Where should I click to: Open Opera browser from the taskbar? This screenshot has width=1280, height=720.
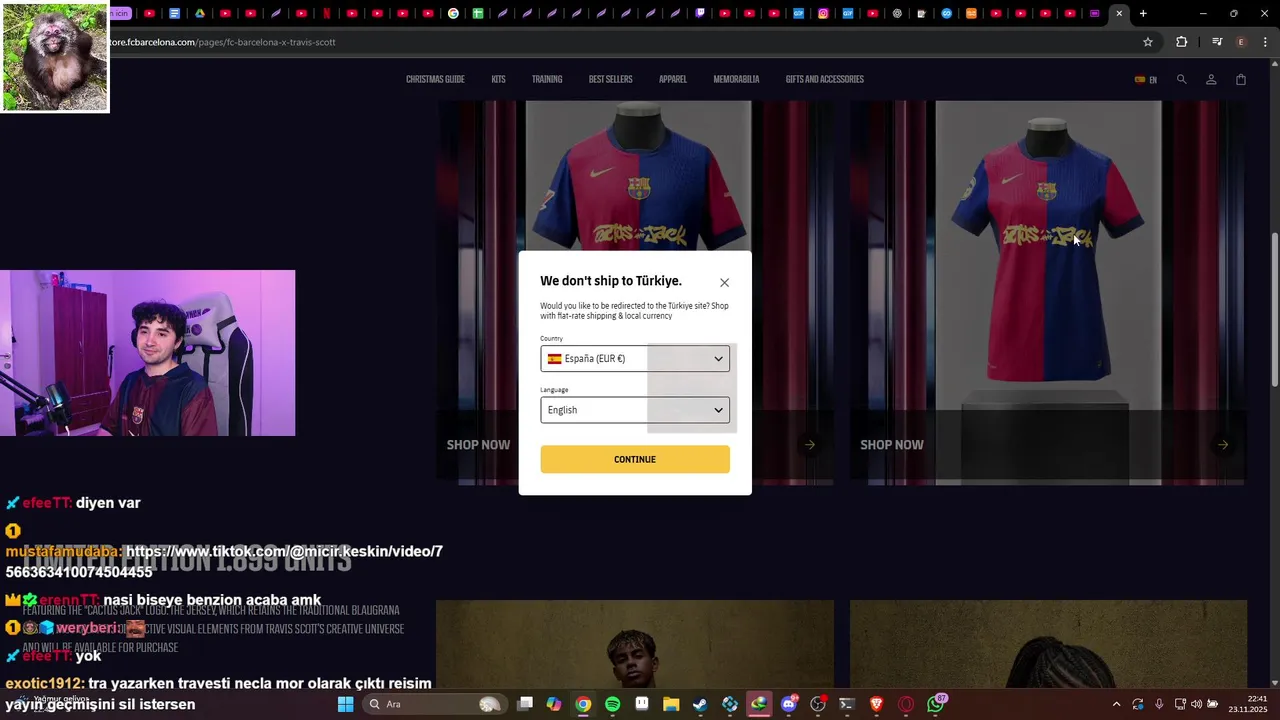[906, 704]
